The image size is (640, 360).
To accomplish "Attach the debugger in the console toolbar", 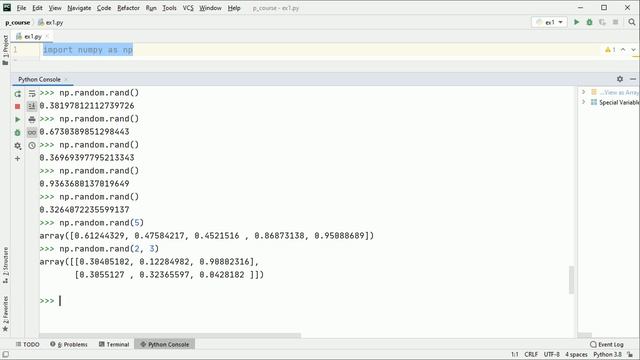I will click(x=18, y=133).
